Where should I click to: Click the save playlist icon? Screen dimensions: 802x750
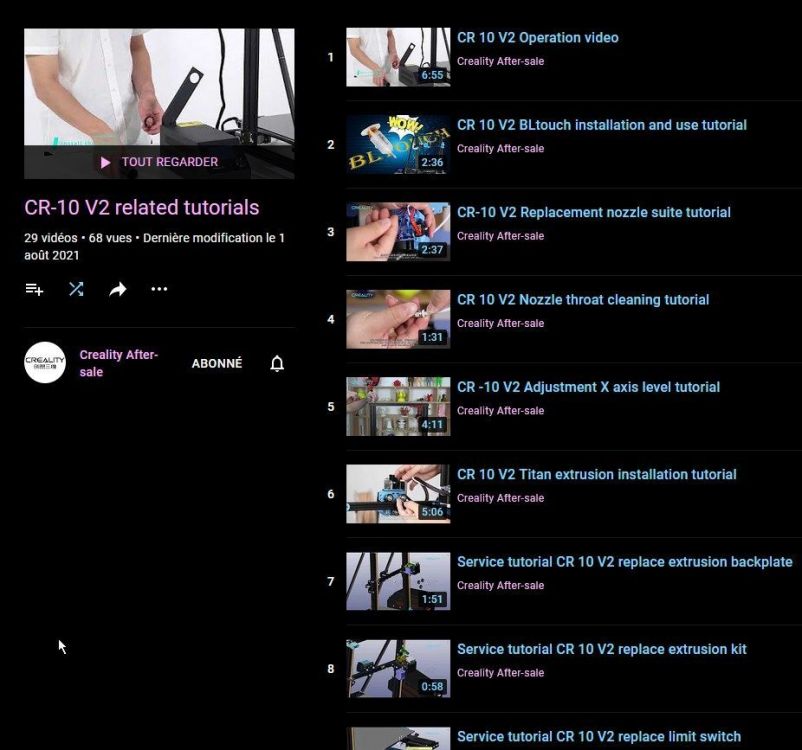pos(34,289)
